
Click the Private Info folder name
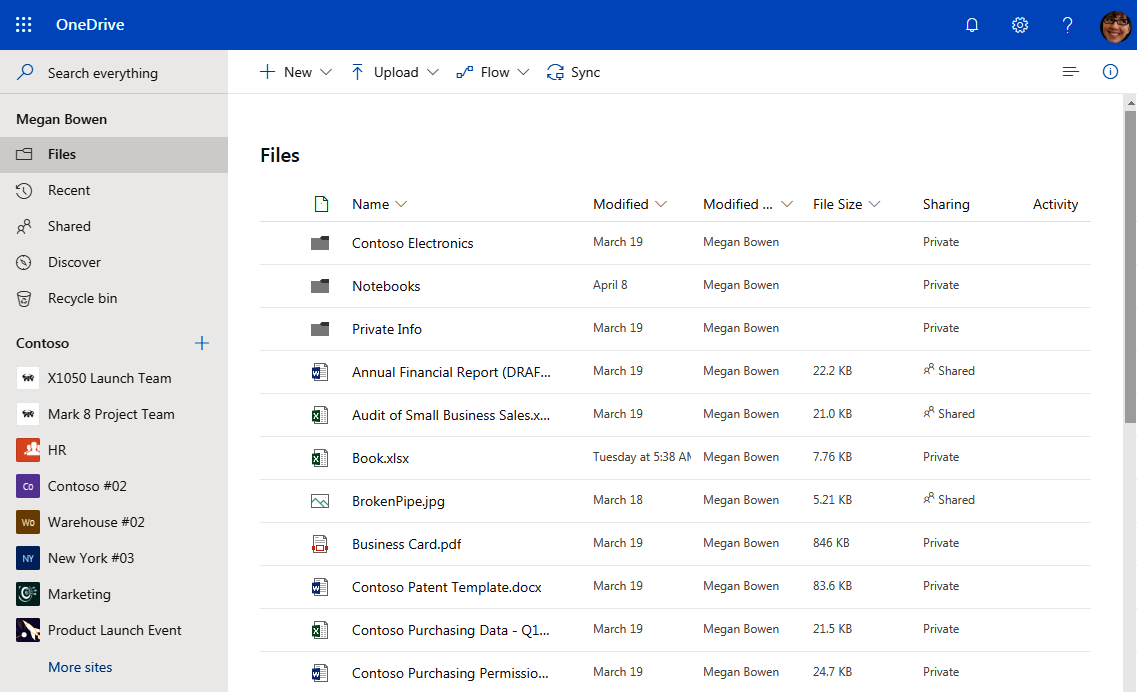pyautogui.click(x=386, y=329)
